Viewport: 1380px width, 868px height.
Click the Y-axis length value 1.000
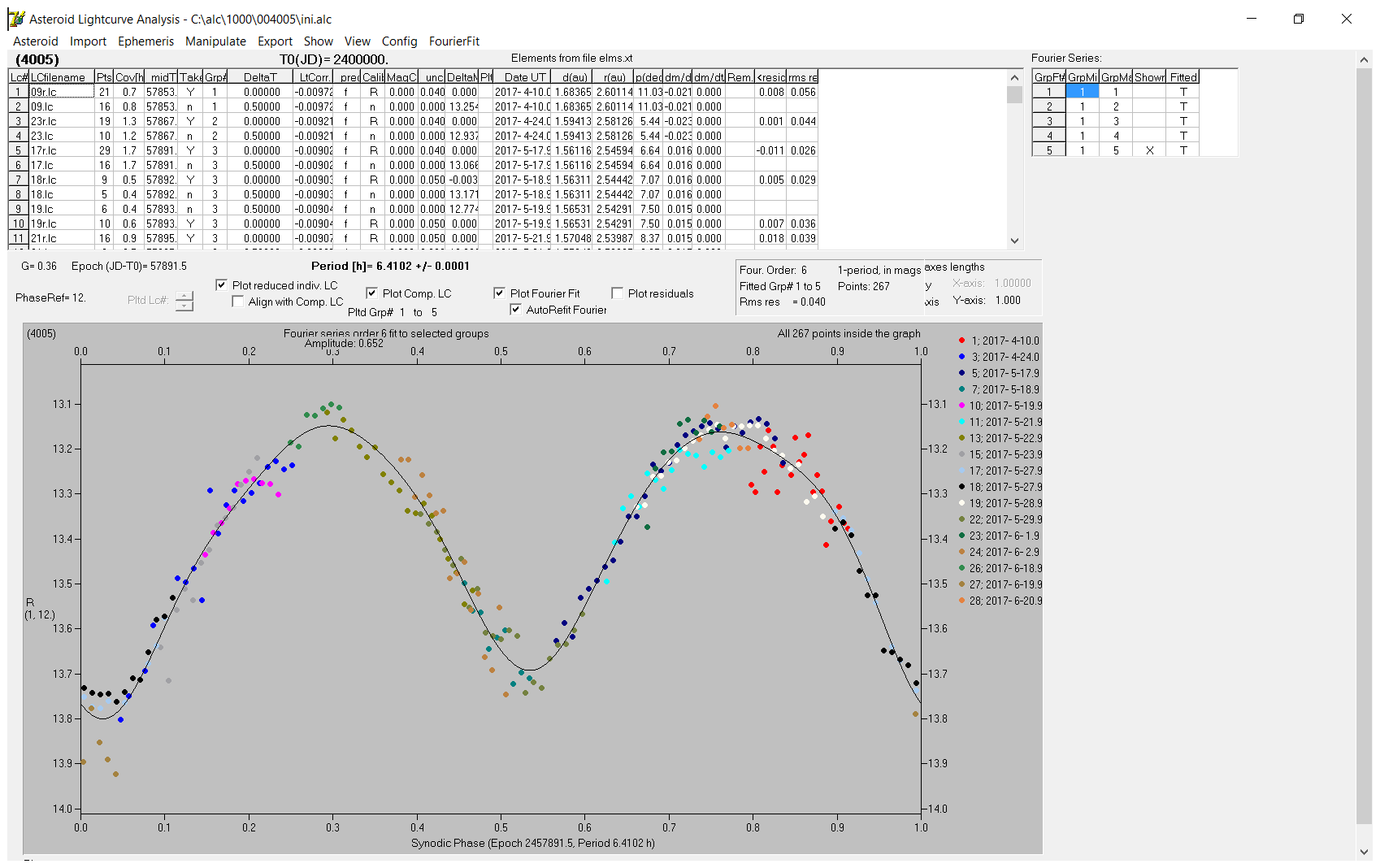[1008, 301]
